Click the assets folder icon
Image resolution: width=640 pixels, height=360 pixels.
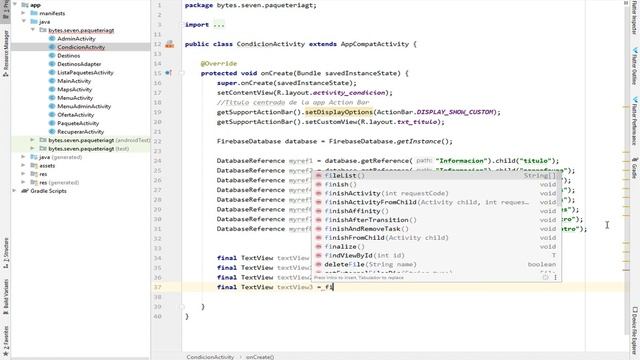coord(34,166)
